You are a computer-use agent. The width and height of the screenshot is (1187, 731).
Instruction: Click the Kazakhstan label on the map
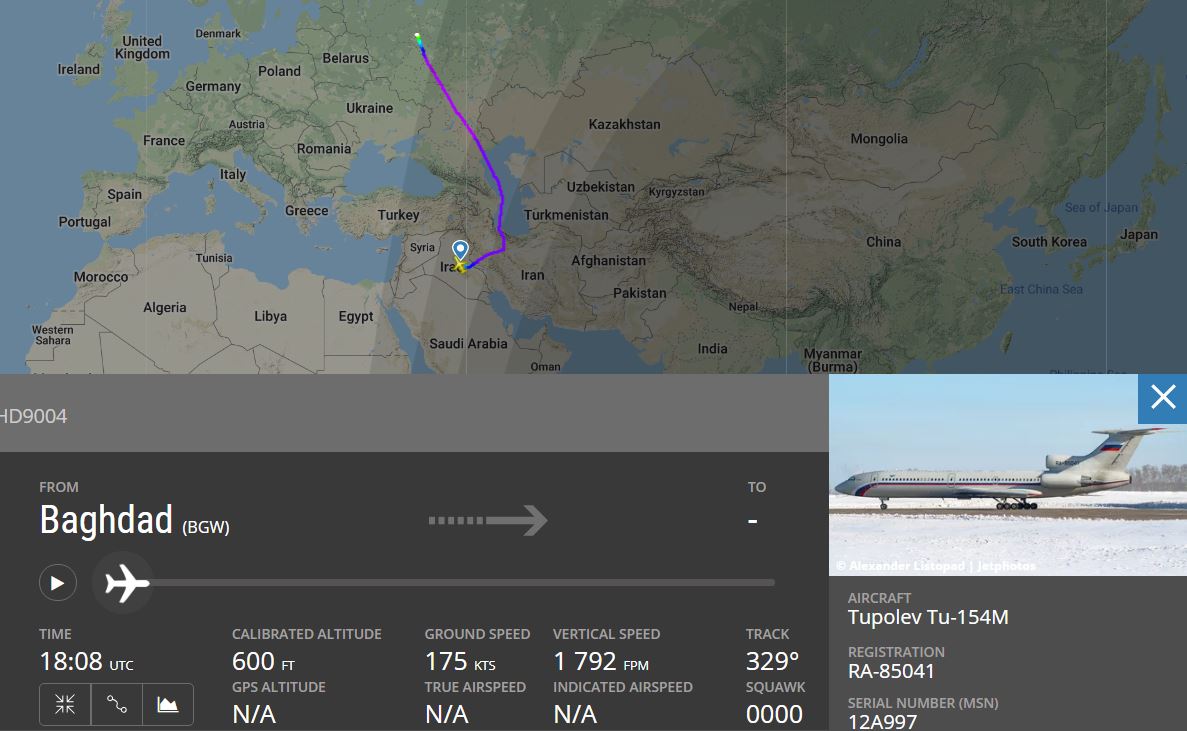[624, 124]
